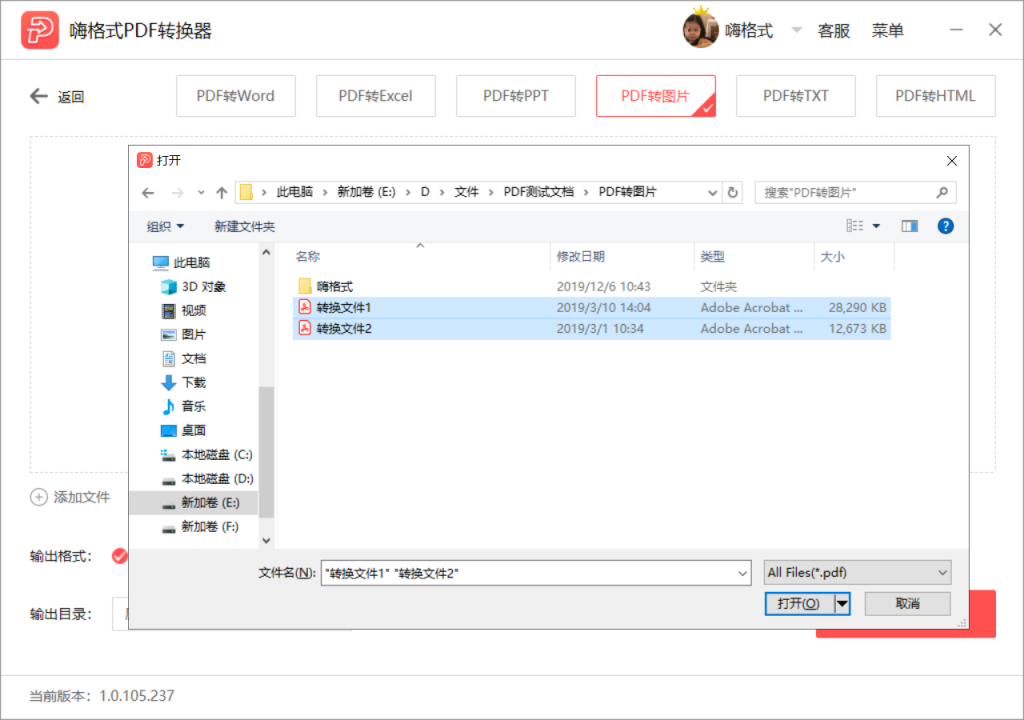Expand the 文件名 combo box dropdown

[742, 573]
